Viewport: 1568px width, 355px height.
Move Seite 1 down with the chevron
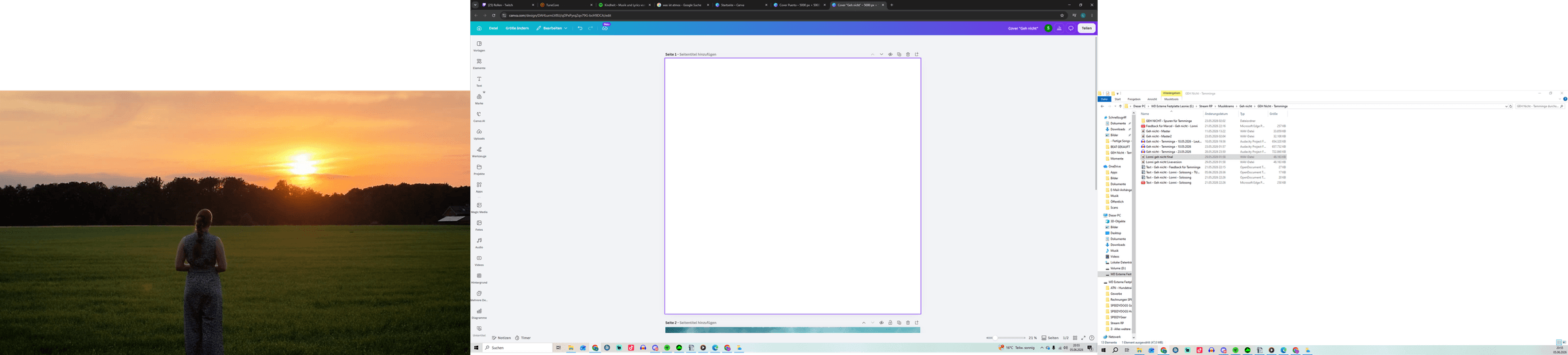pyautogui.click(x=881, y=54)
